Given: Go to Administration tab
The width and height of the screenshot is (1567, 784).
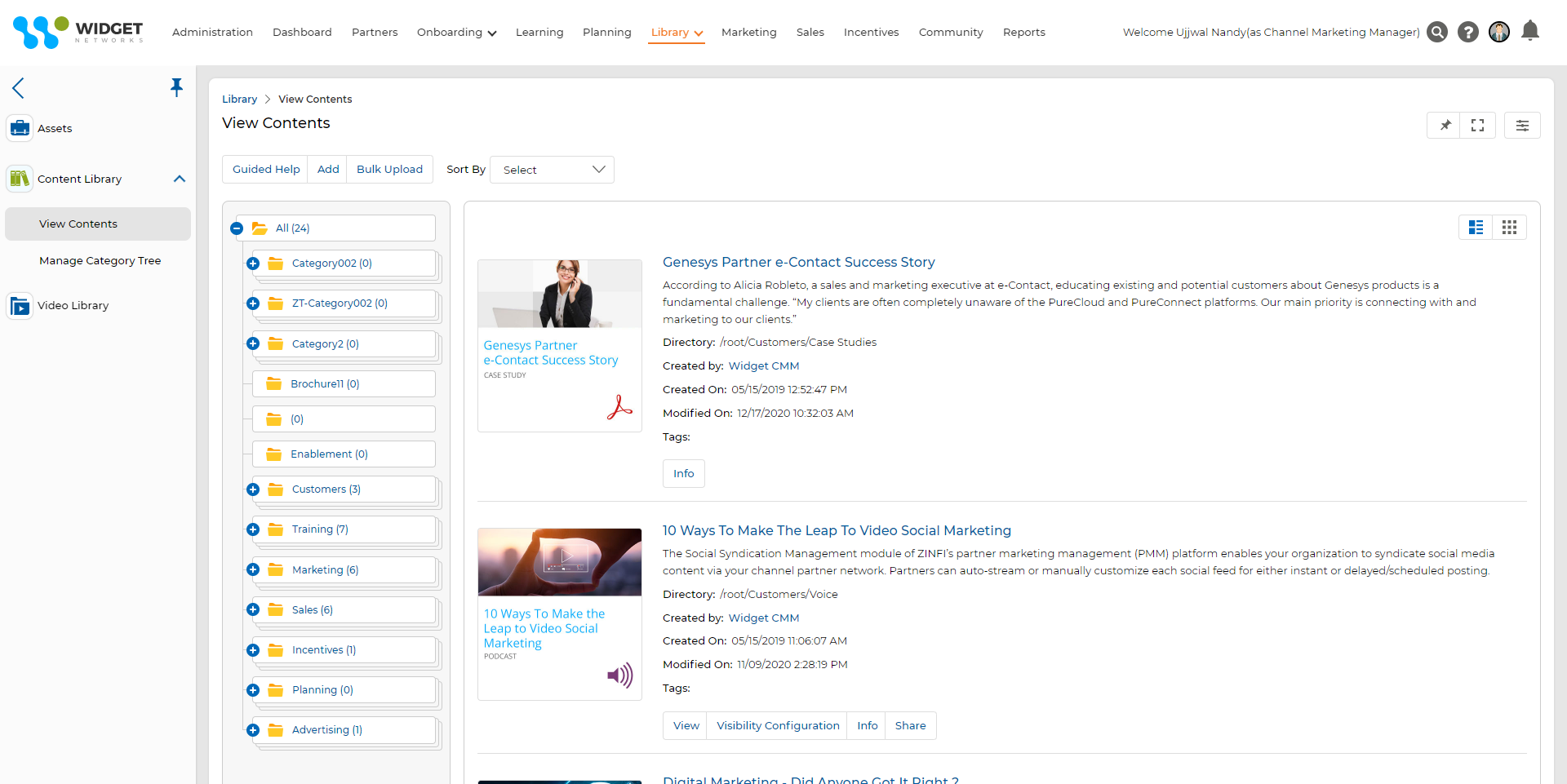Looking at the screenshot, I should (x=212, y=33).
